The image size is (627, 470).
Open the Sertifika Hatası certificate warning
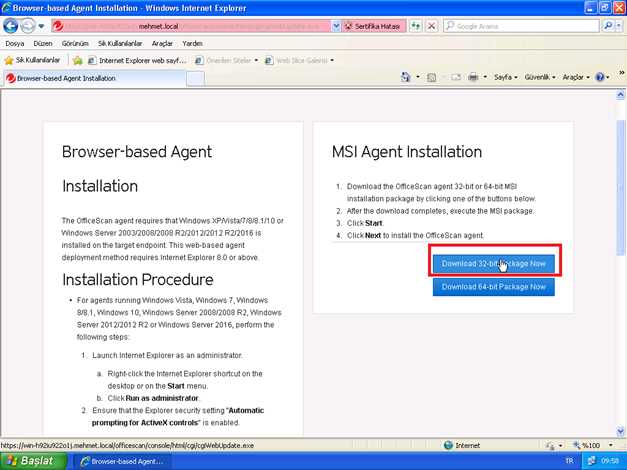(x=373, y=26)
